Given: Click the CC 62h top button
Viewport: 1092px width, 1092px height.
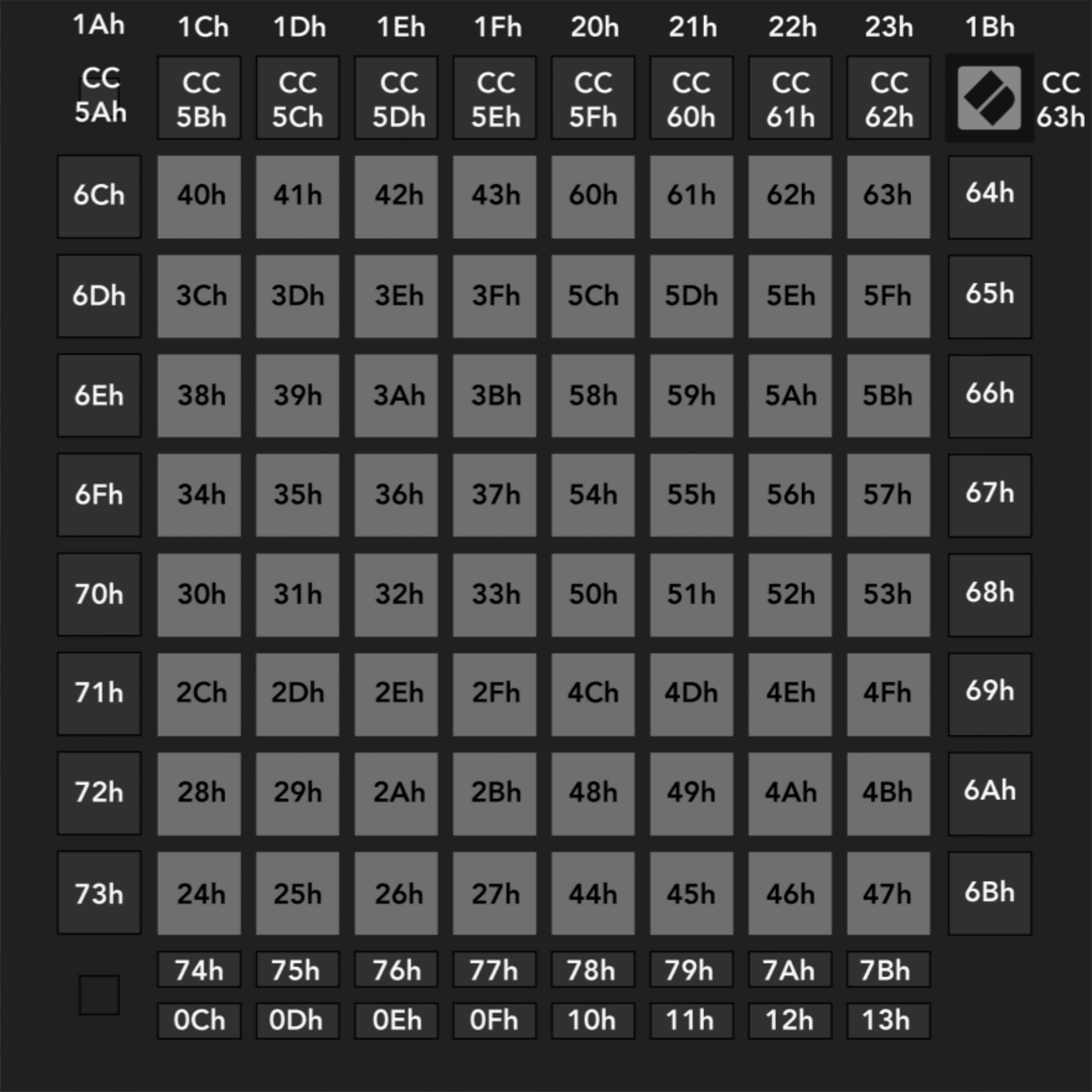Looking at the screenshot, I should pyautogui.click(x=888, y=98).
